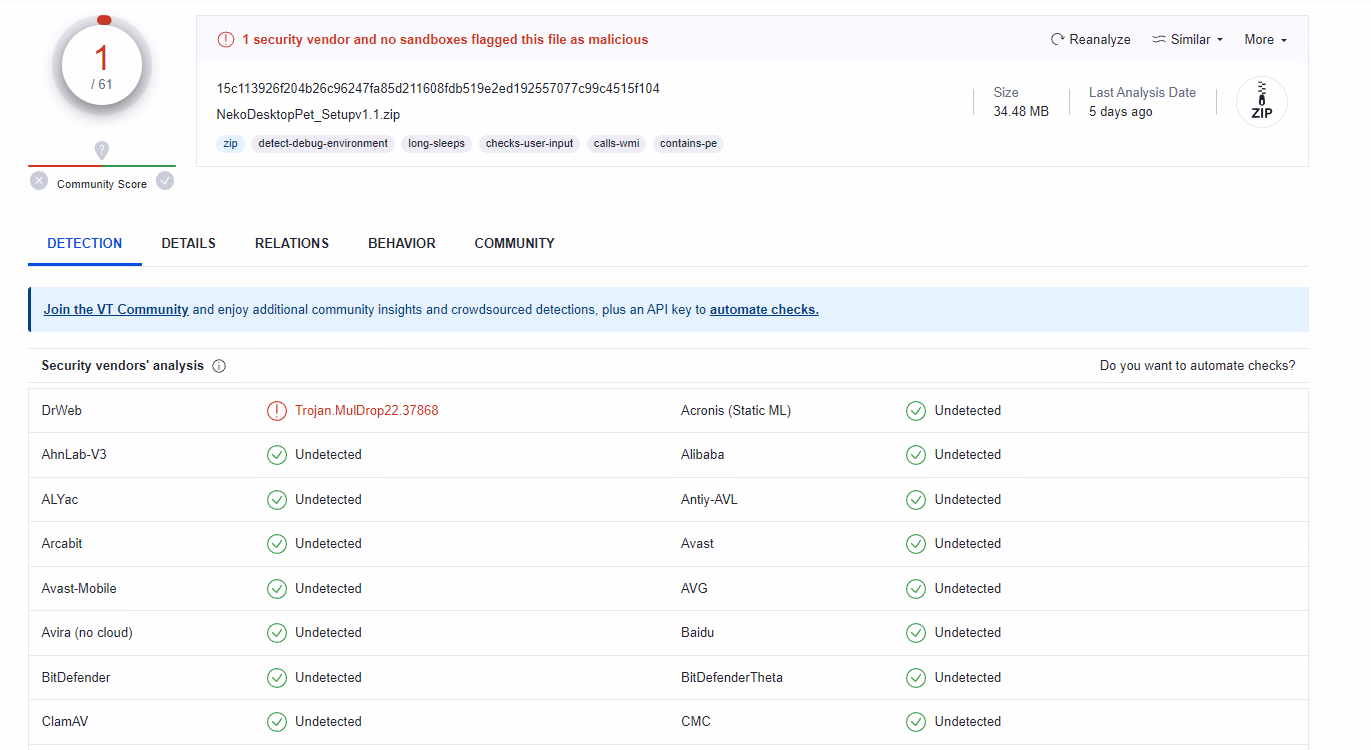The height and width of the screenshot is (750, 1371).
Task: Click Alibaba undetected check icon
Action: point(916,455)
